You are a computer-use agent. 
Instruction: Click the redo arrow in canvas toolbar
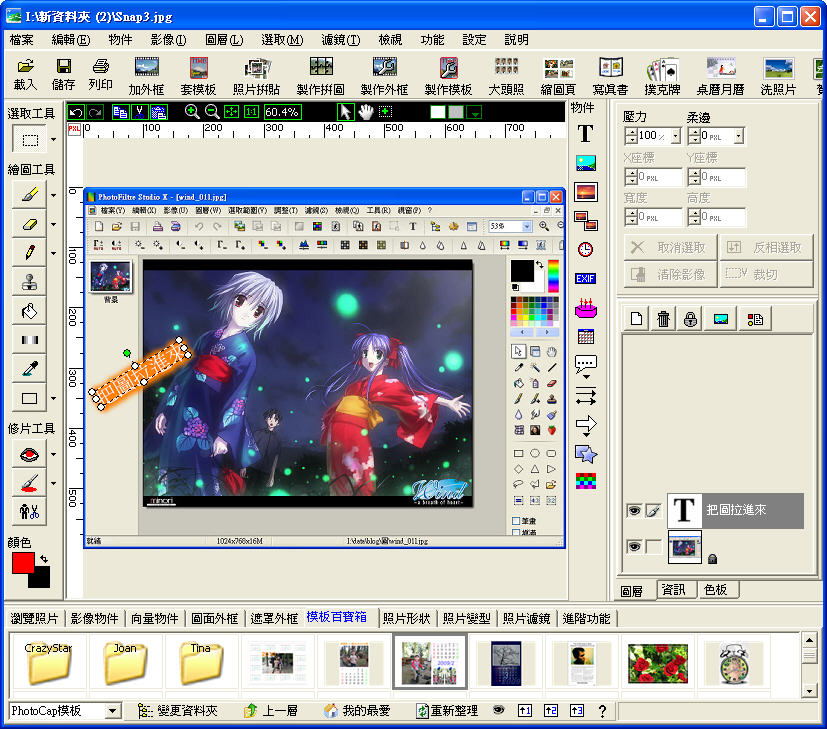pyautogui.click(x=95, y=112)
